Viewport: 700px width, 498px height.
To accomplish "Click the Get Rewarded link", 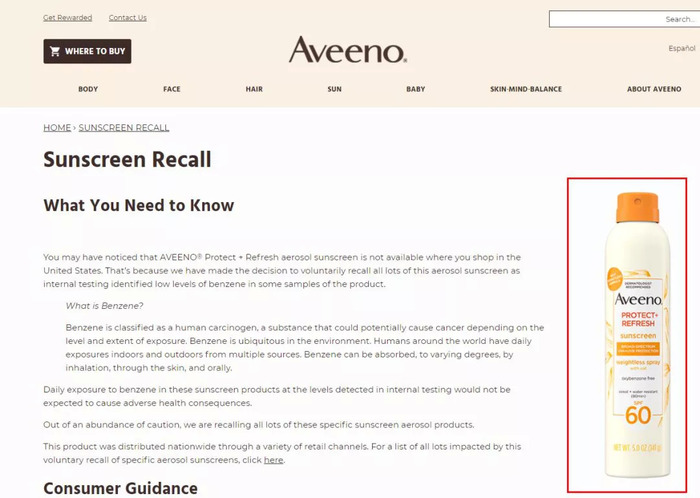I will coord(67,18).
